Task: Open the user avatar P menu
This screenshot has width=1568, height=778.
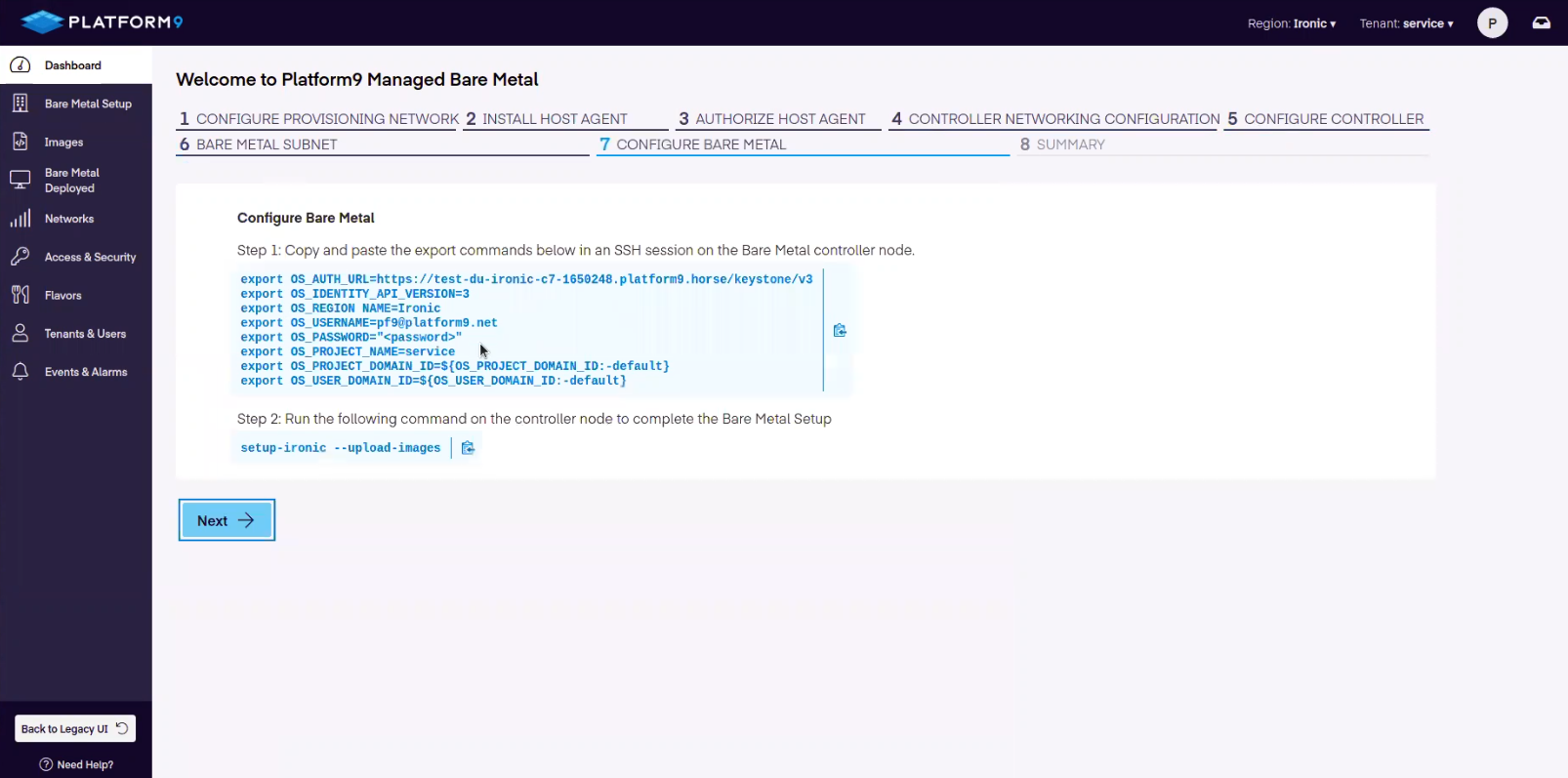Action: pyautogui.click(x=1492, y=22)
